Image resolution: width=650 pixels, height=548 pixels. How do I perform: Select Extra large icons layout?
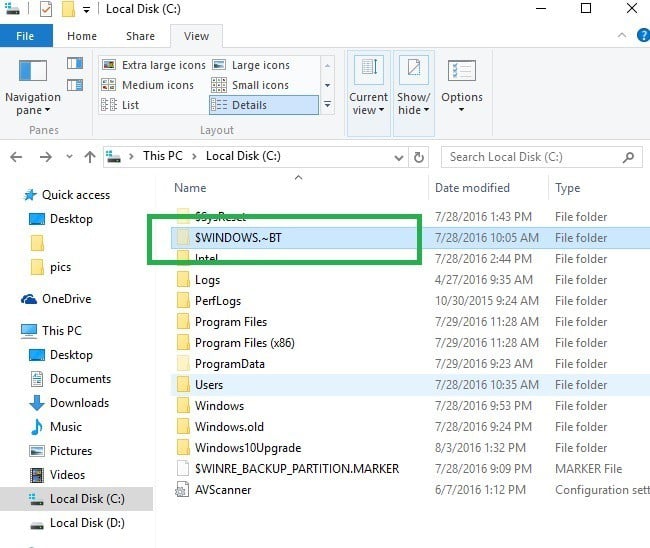tap(154, 65)
